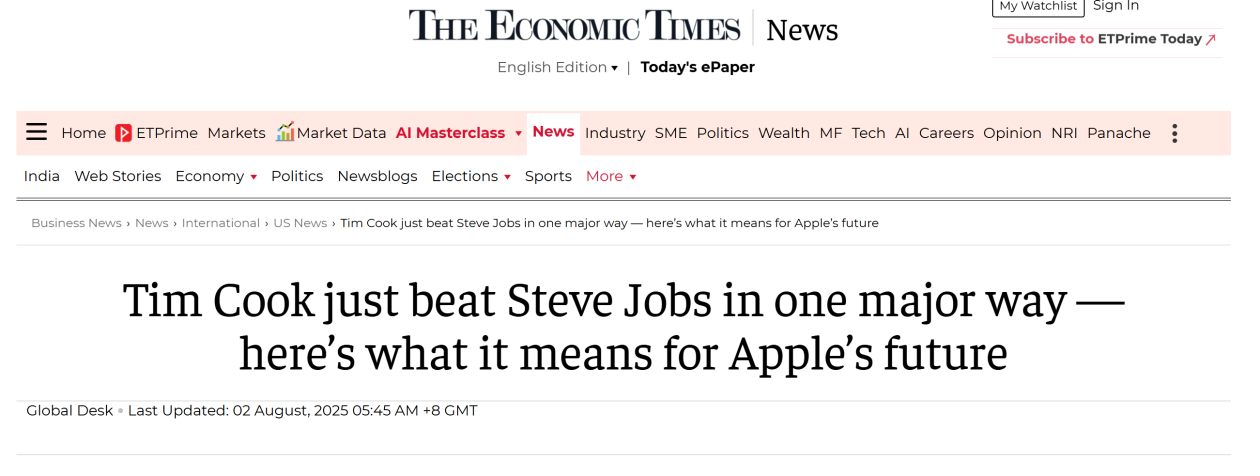The width and height of the screenshot is (1260, 476).
Task: Open Today's ePaper link
Action: click(697, 68)
